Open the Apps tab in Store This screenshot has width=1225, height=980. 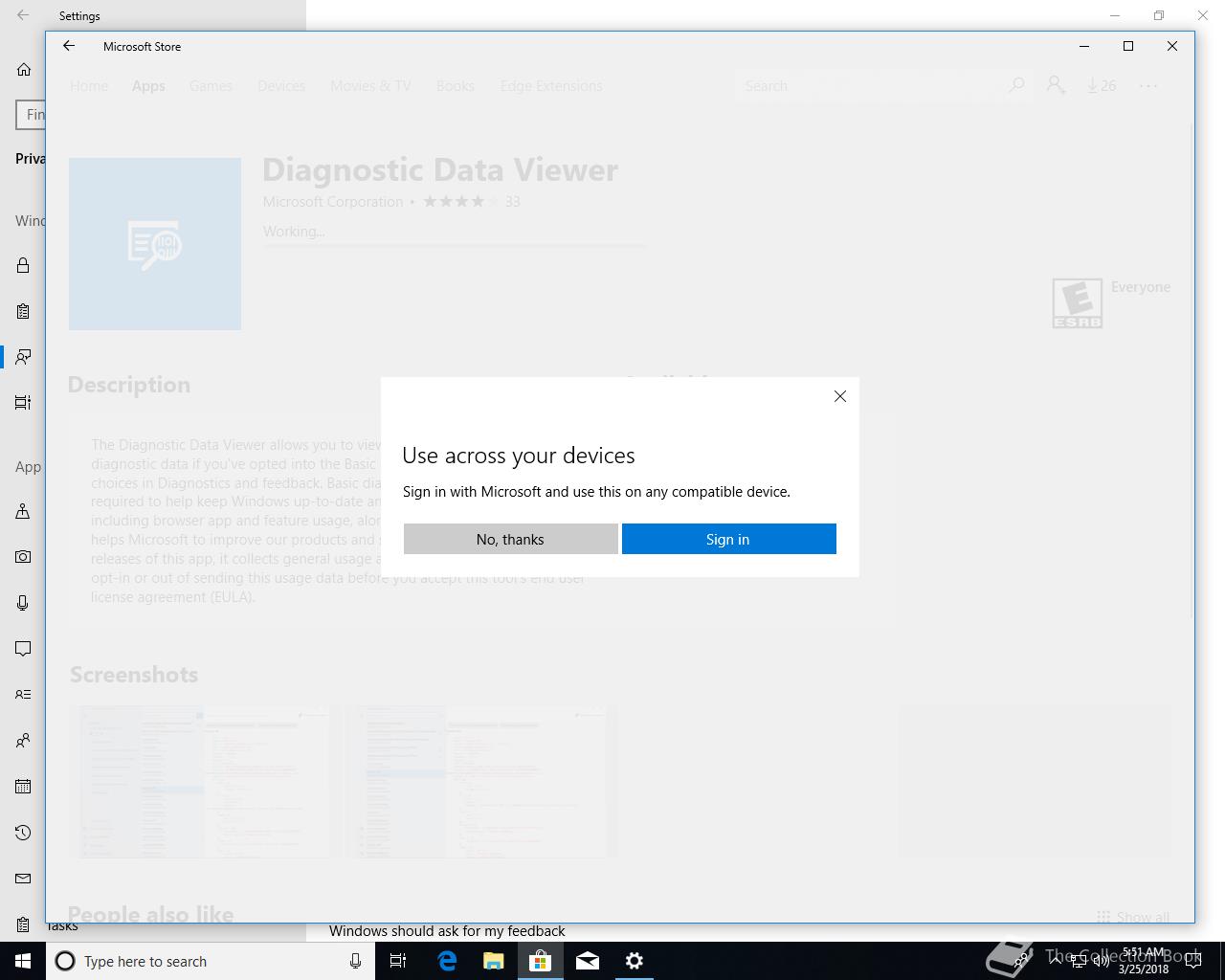pyautogui.click(x=148, y=86)
